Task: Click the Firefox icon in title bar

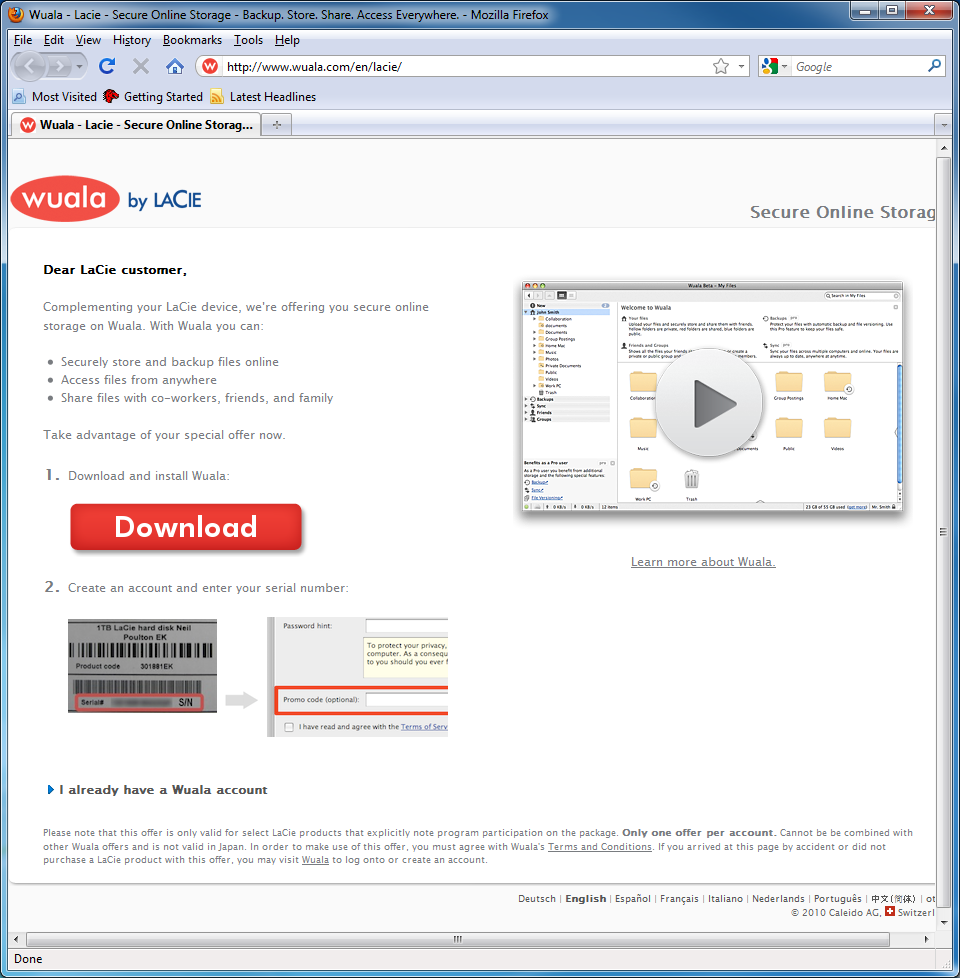Action: (16, 14)
